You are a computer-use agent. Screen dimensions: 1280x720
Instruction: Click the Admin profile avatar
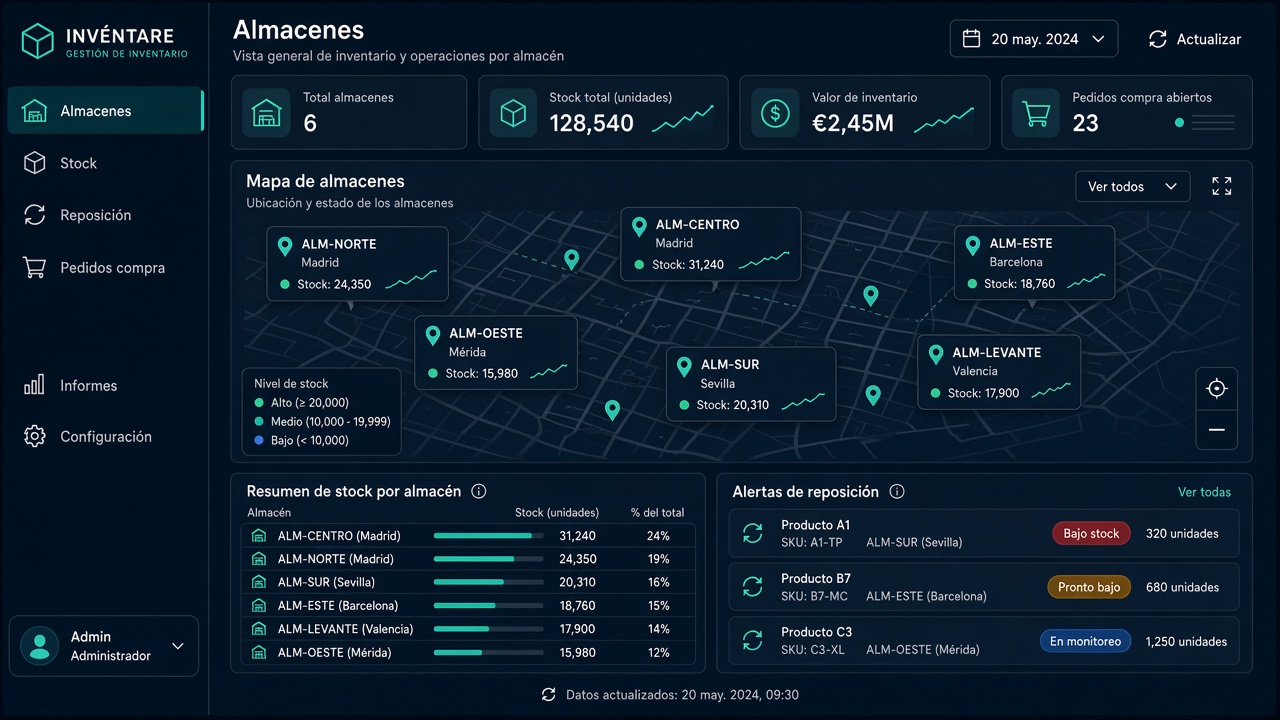click(x=40, y=646)
